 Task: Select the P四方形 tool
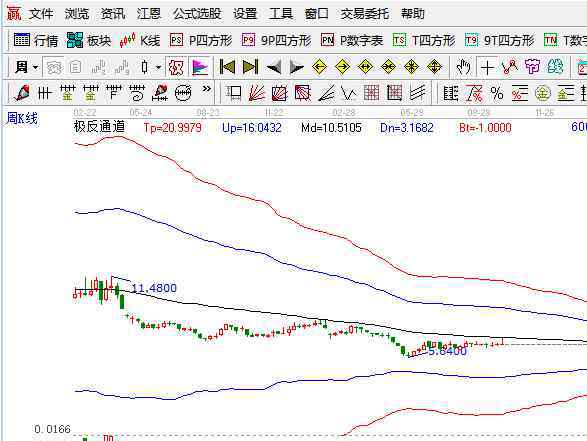(x=201, y=40)
